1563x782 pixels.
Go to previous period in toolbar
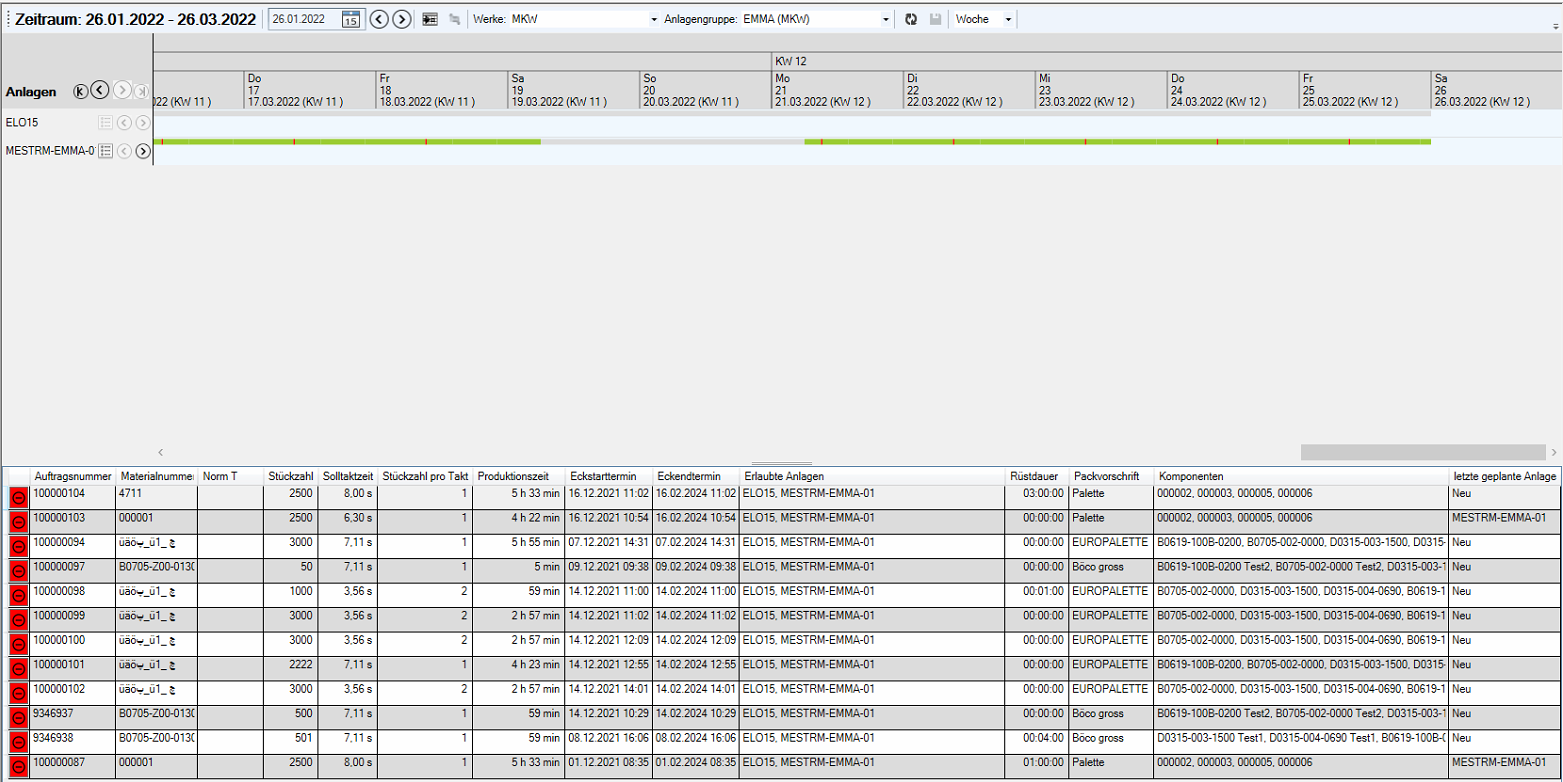(x=379, y=19)
